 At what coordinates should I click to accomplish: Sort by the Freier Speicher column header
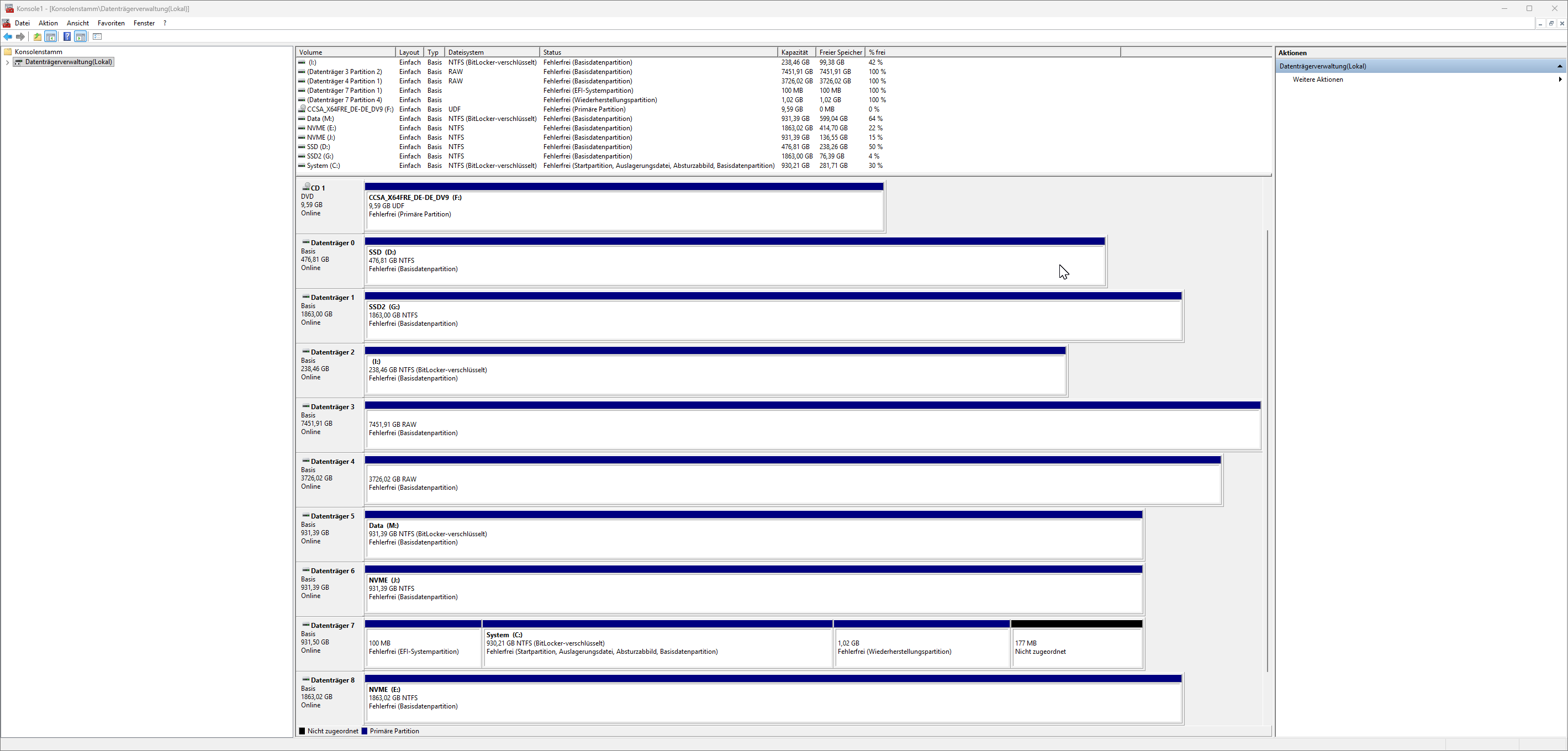click(x=841, y=52)
